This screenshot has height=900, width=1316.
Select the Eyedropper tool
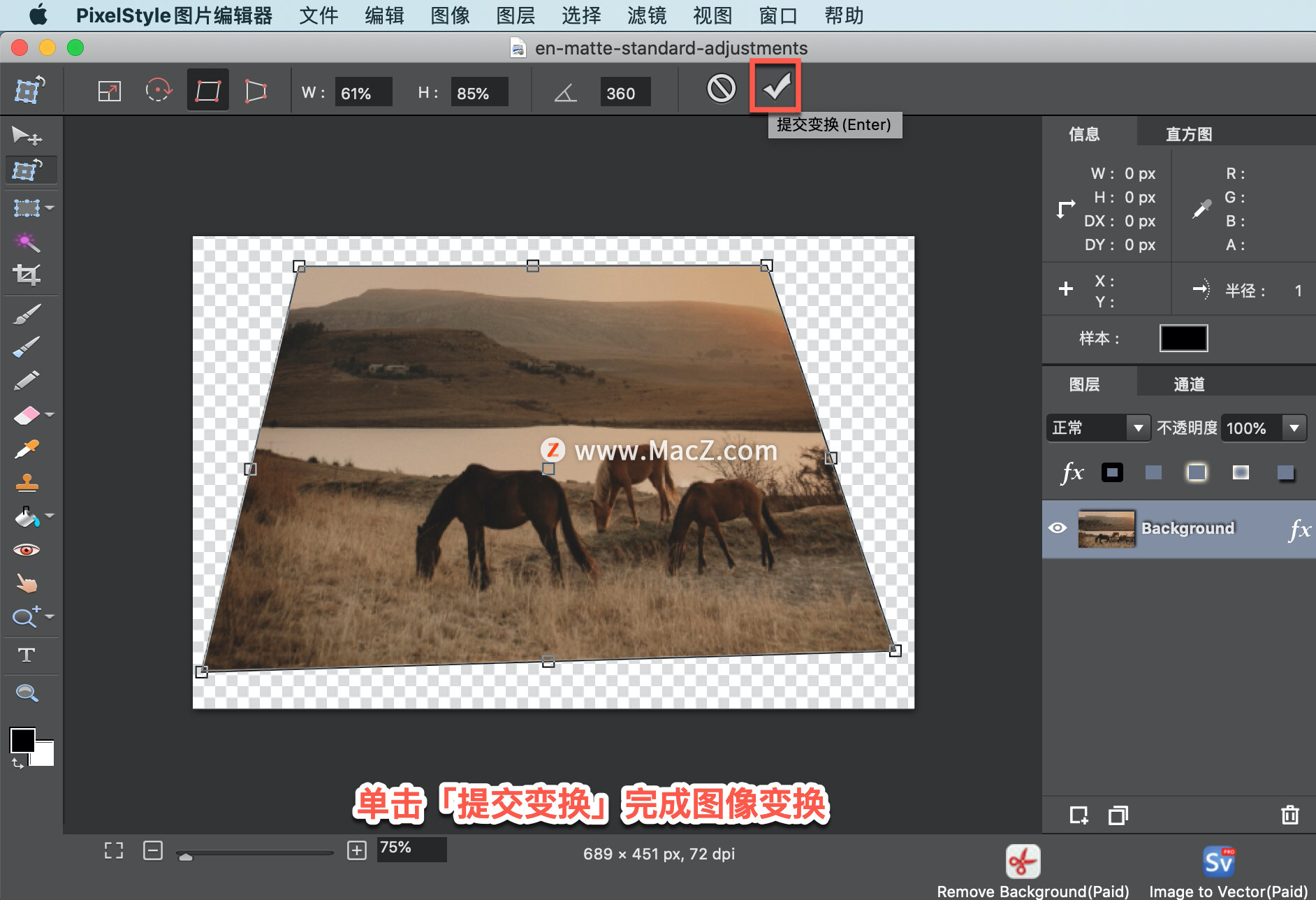27,448
